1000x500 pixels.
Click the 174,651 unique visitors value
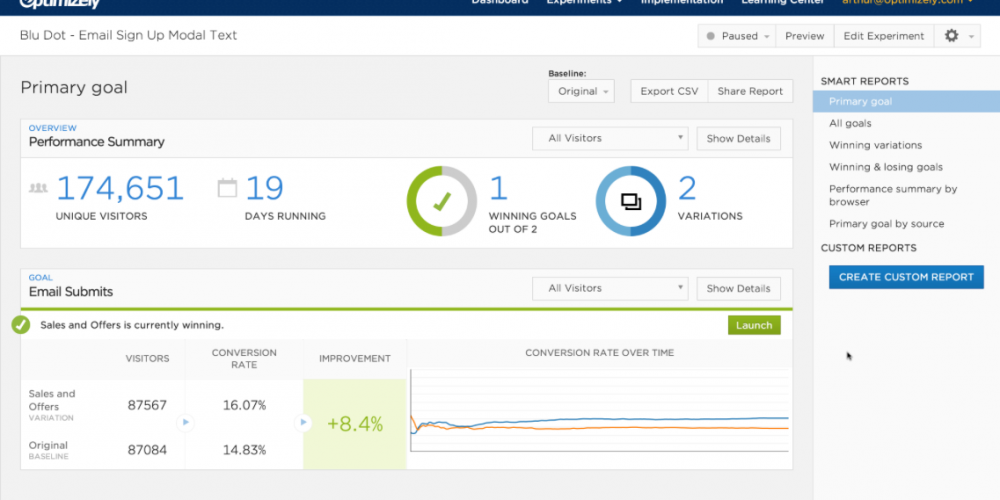click(120, 189)
